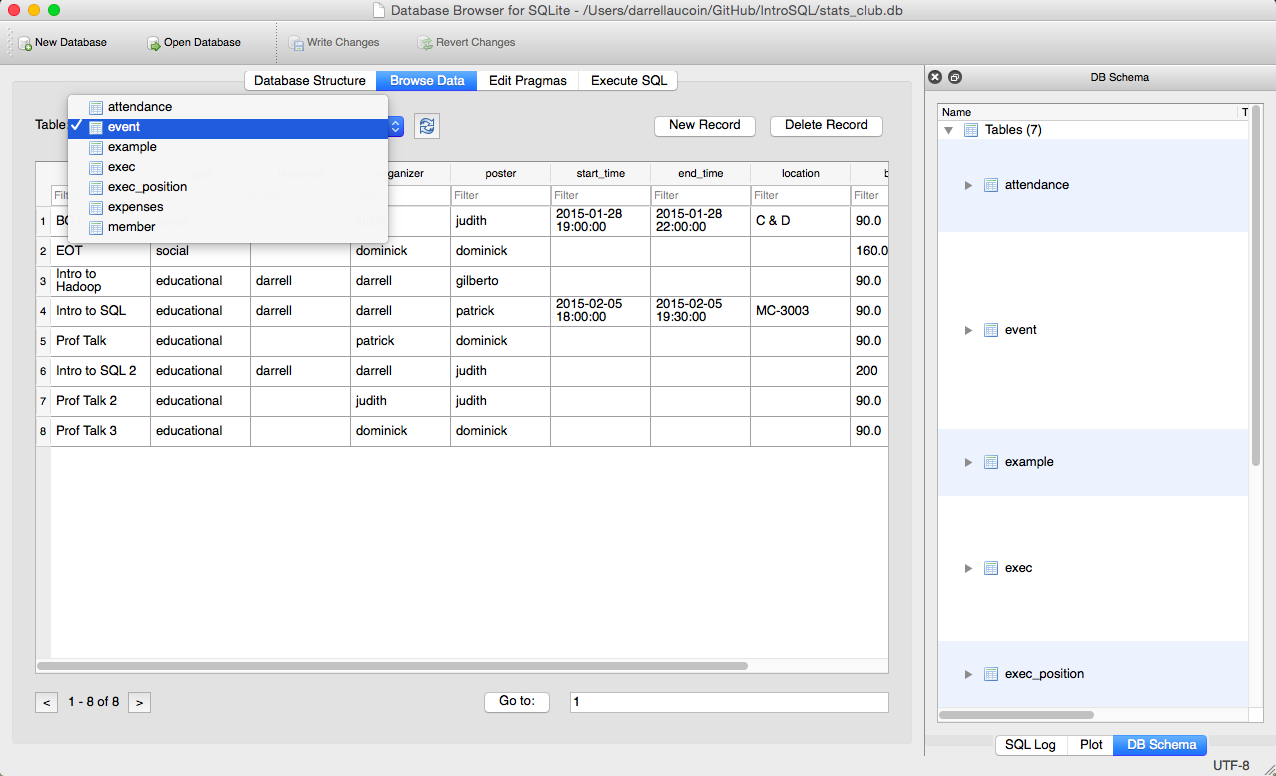Open the SQL Log panel tab
Image resolution: width=1276 pixels, height=776 pixels.
point(1030,745)
